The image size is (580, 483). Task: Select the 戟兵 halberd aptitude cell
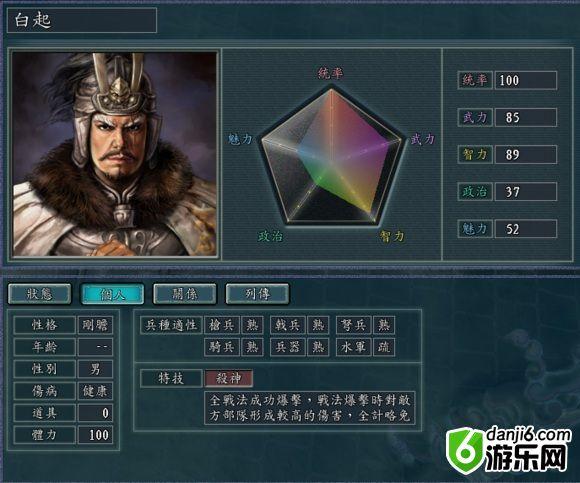coord(288,325)
